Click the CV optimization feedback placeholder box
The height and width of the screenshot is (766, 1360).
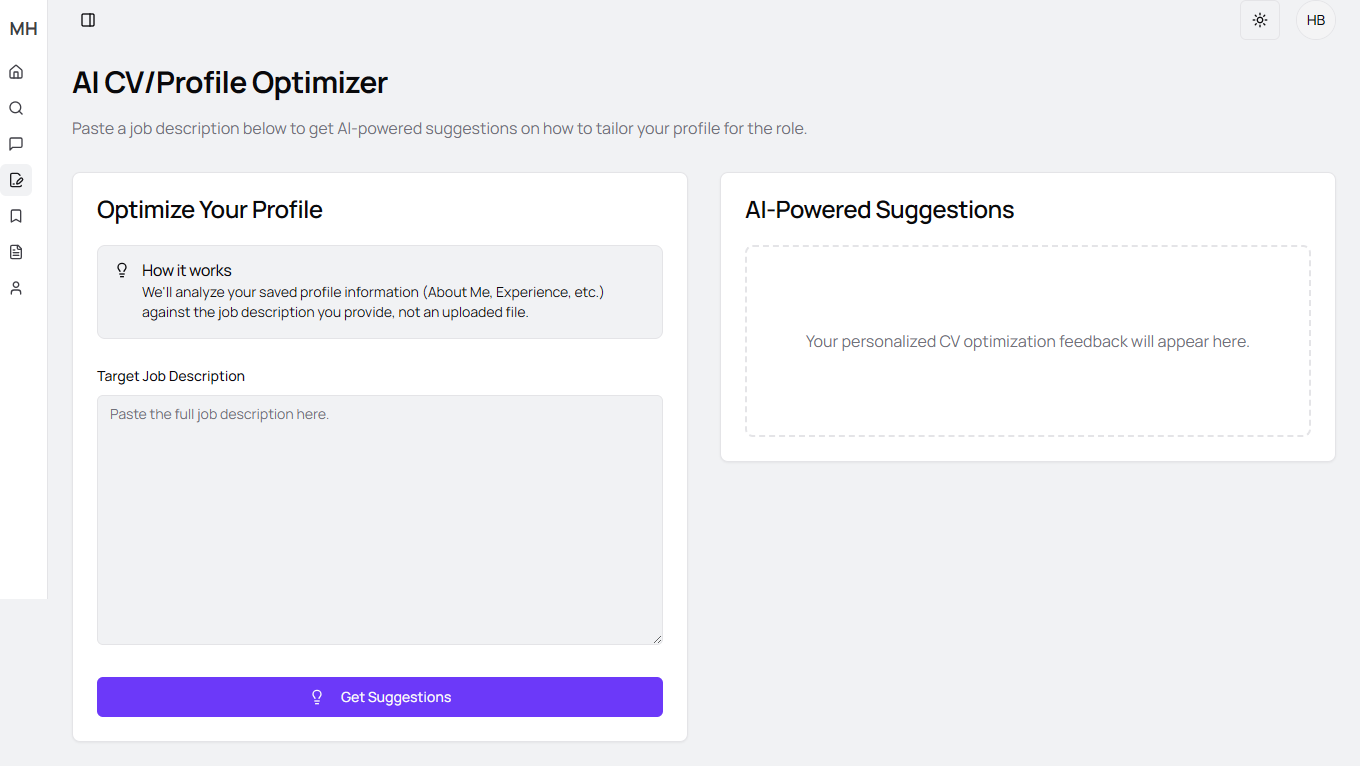[1028, 341]
